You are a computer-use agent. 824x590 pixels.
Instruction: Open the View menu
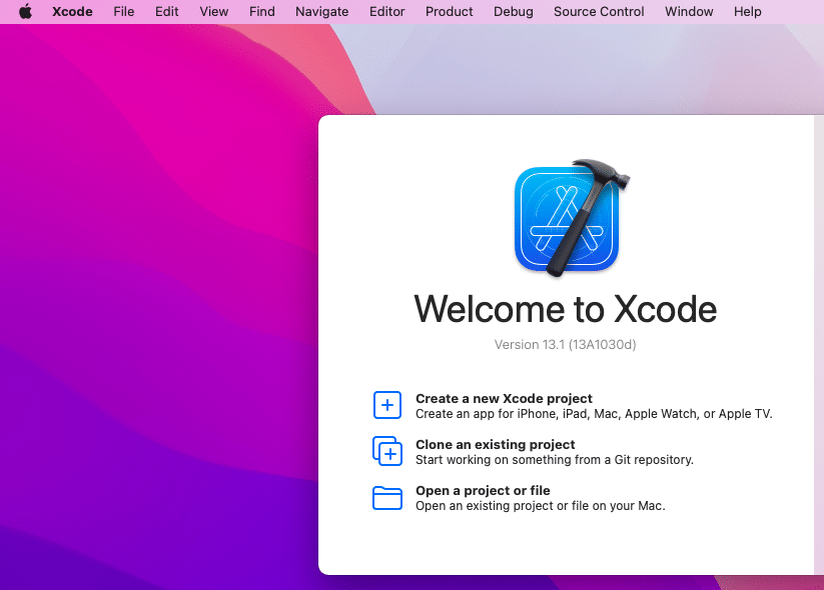pyautogui.click(x=214, y=11)
